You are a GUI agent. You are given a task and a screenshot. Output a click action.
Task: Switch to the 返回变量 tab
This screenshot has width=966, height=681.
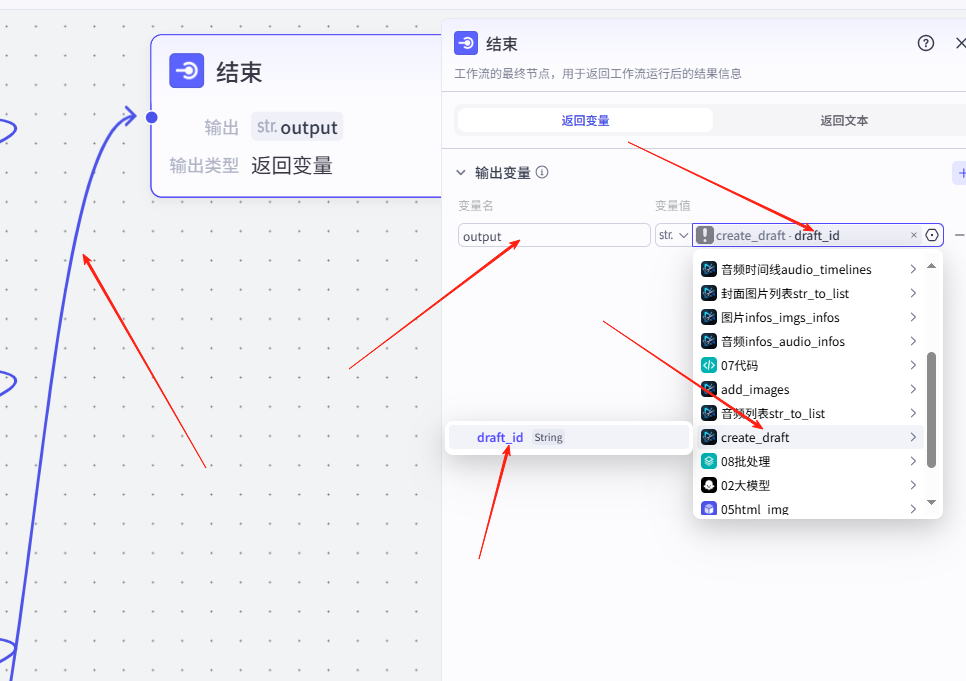tap(585, 120)
